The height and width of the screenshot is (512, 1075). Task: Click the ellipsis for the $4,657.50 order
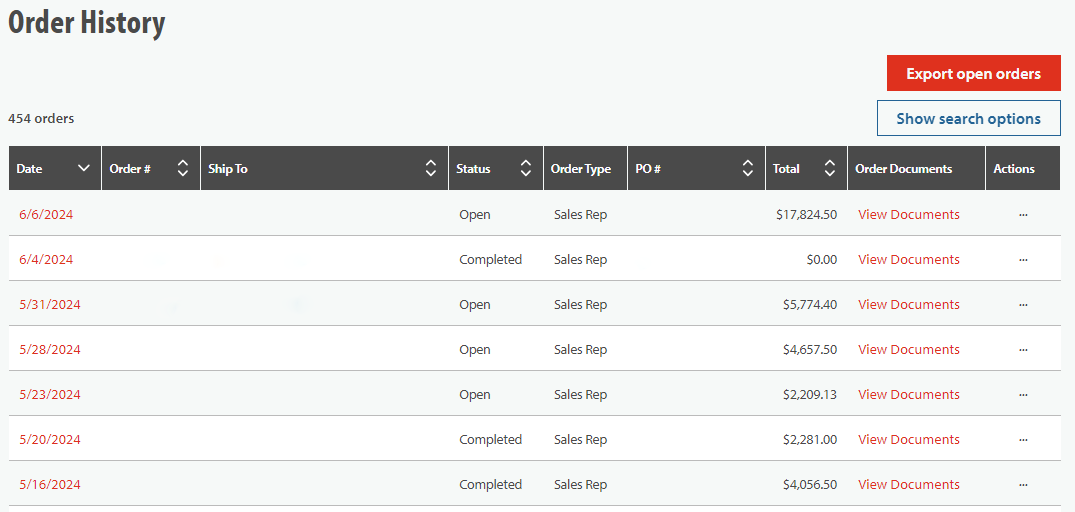[1022, 350]
